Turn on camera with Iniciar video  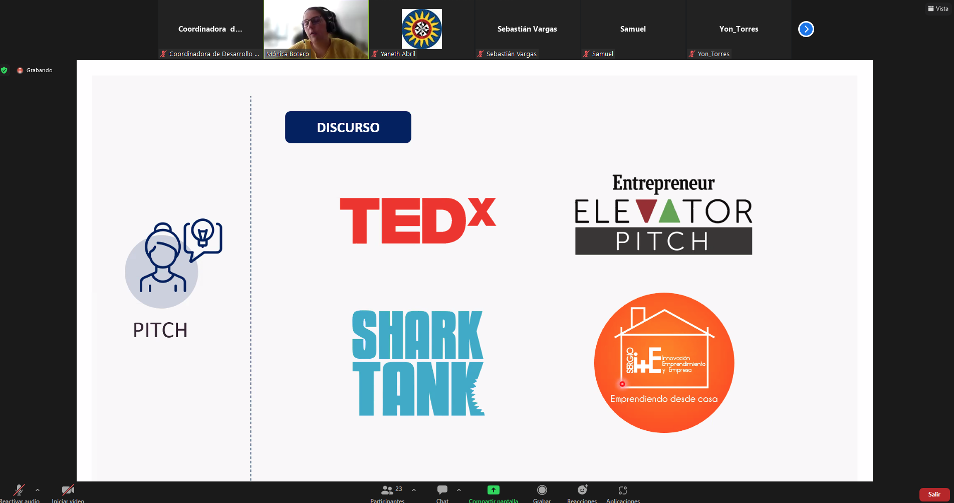[68, 491]
